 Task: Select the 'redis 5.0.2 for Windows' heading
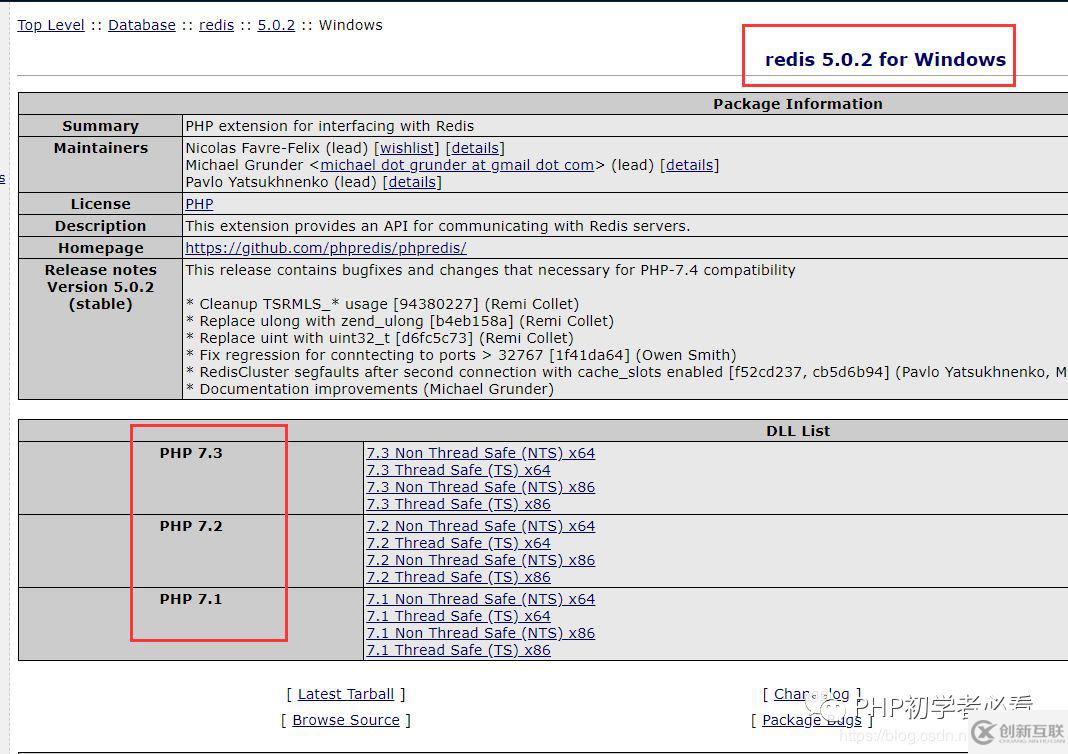[x=885, y=59]
